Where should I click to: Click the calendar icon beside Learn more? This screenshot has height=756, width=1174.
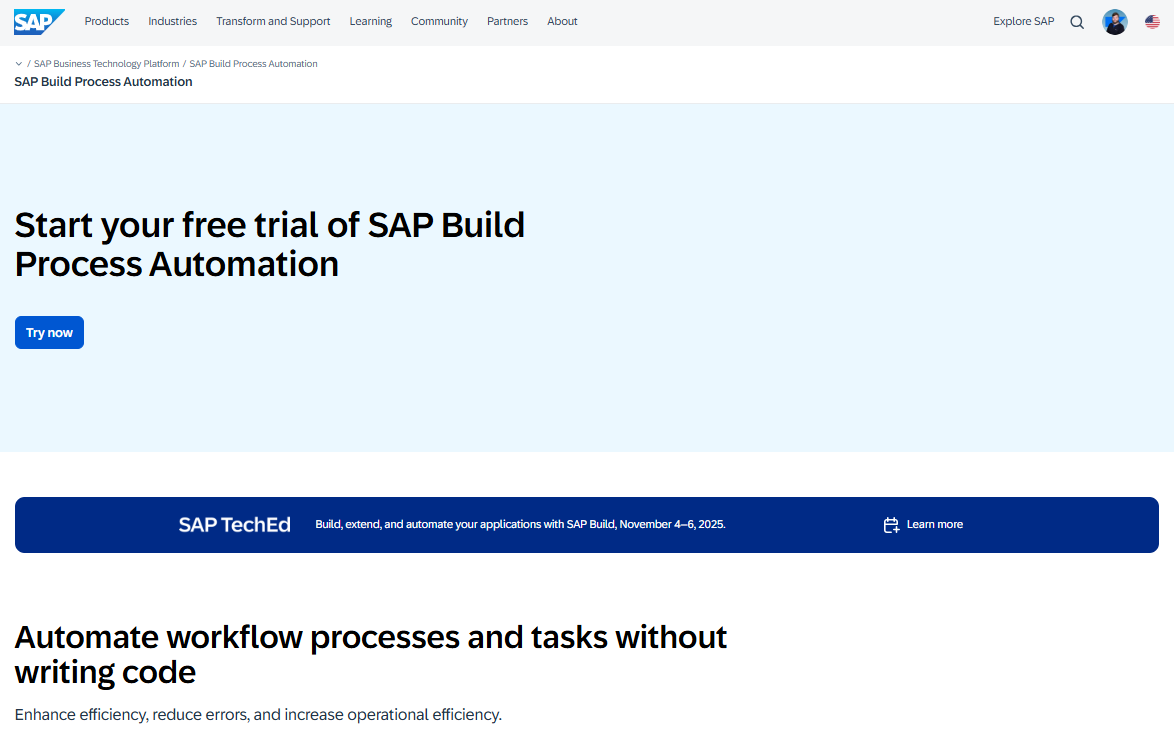click(891, 525)
